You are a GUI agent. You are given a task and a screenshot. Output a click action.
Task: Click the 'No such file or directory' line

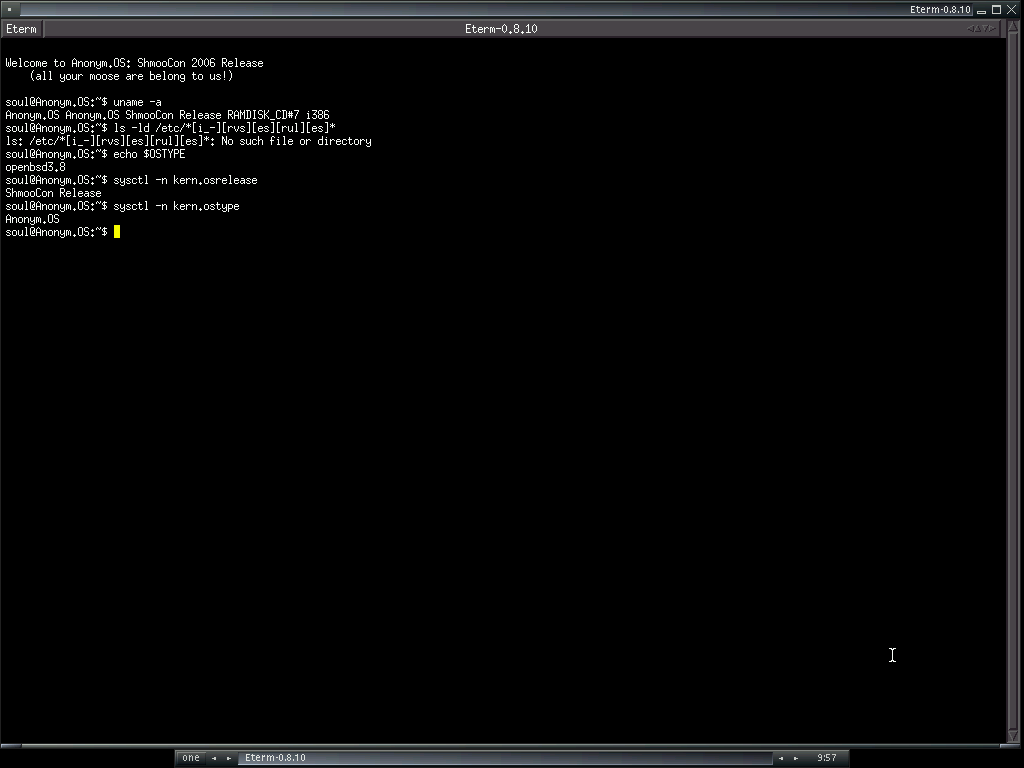point(189,142)
